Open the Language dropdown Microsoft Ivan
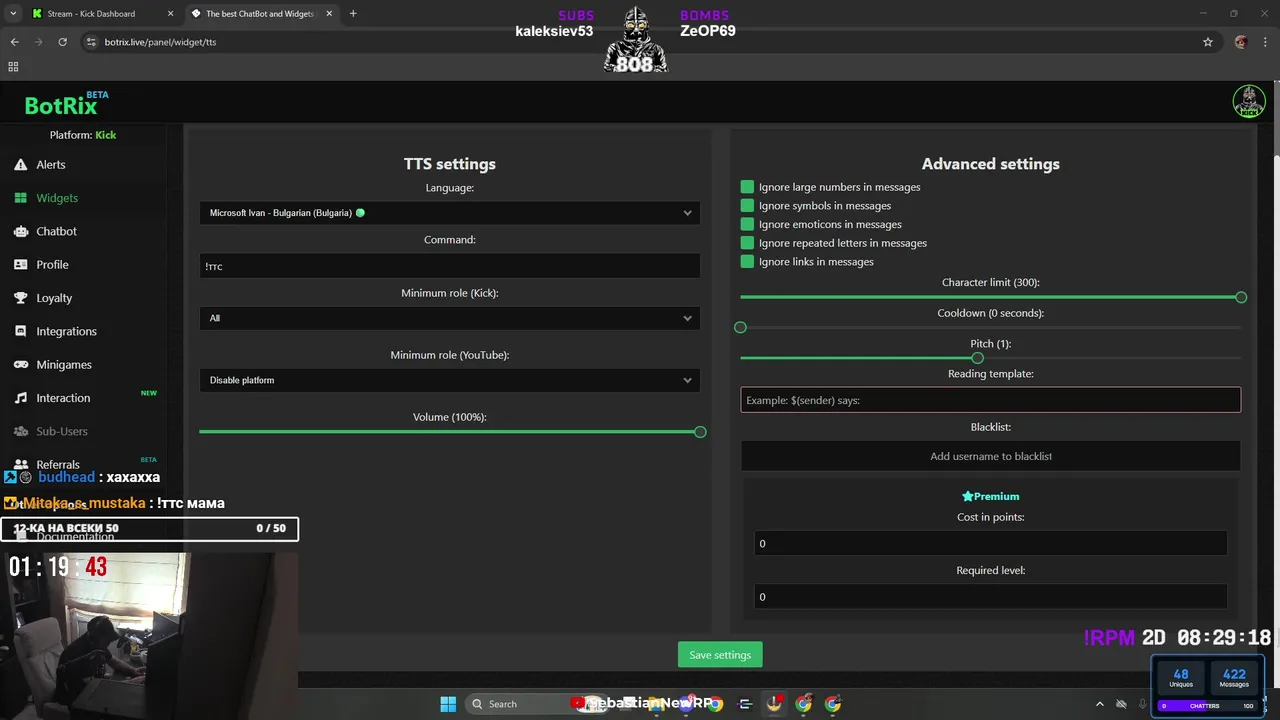The height and width of the screenshot is (720, 1280). tap(450, 213)
